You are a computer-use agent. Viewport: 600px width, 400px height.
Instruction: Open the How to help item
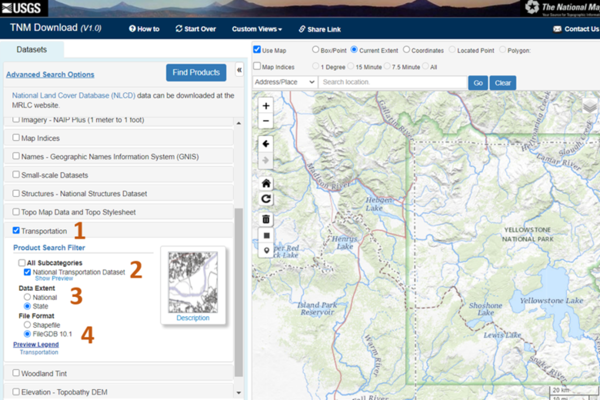[144, 29]
